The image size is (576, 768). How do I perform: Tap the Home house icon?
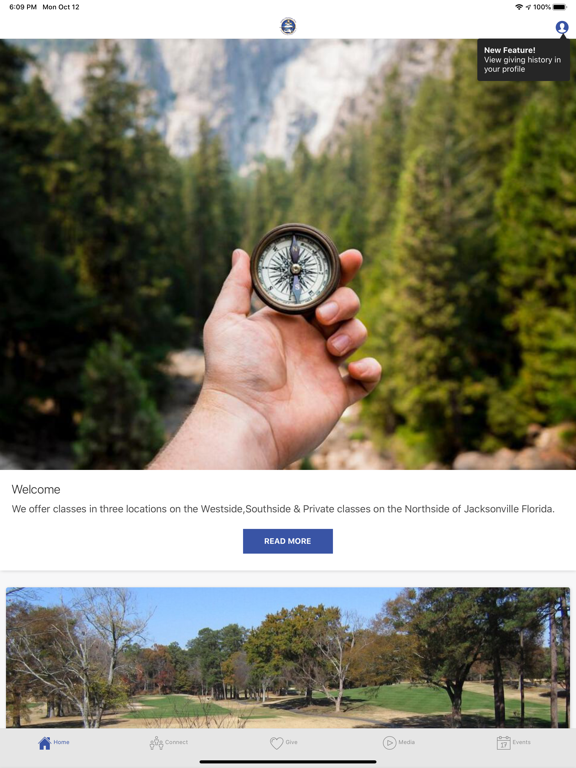pos(45,743)
